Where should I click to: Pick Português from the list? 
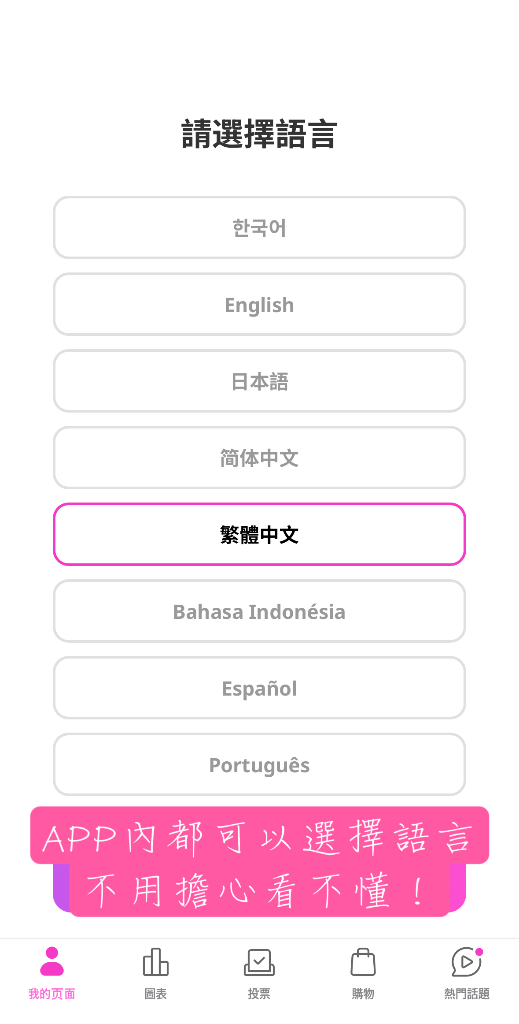pyautogui.click(x=259, y=765)
